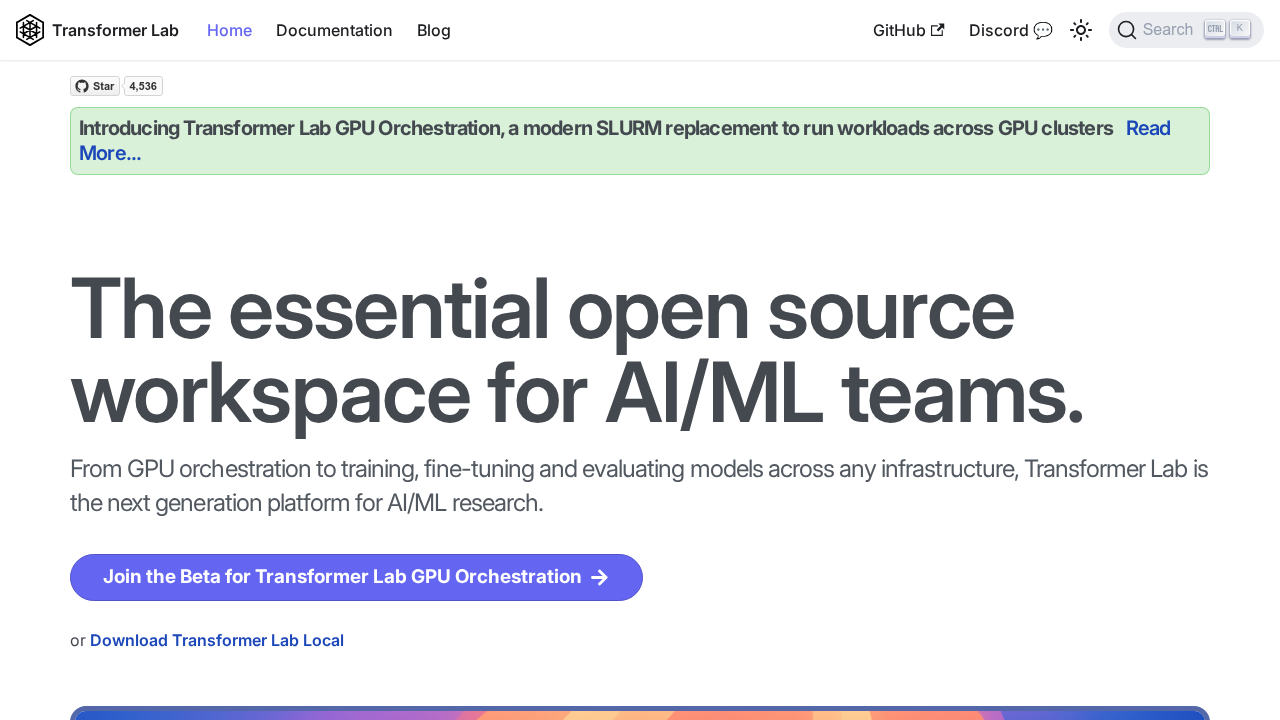1280x720 pixels.
Task: Click the Search input field
Action: coord(1170,29)
